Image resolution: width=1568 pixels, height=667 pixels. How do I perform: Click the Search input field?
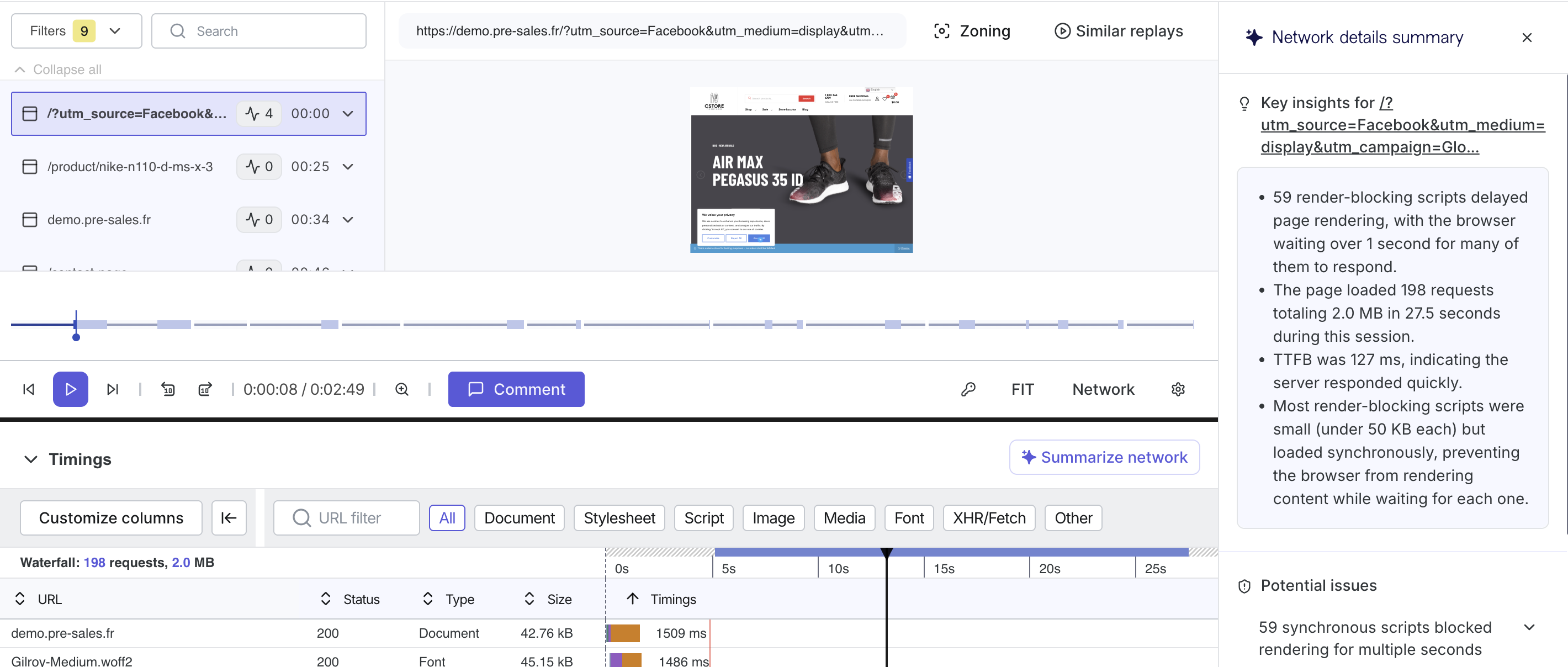(x=259, y=31)
